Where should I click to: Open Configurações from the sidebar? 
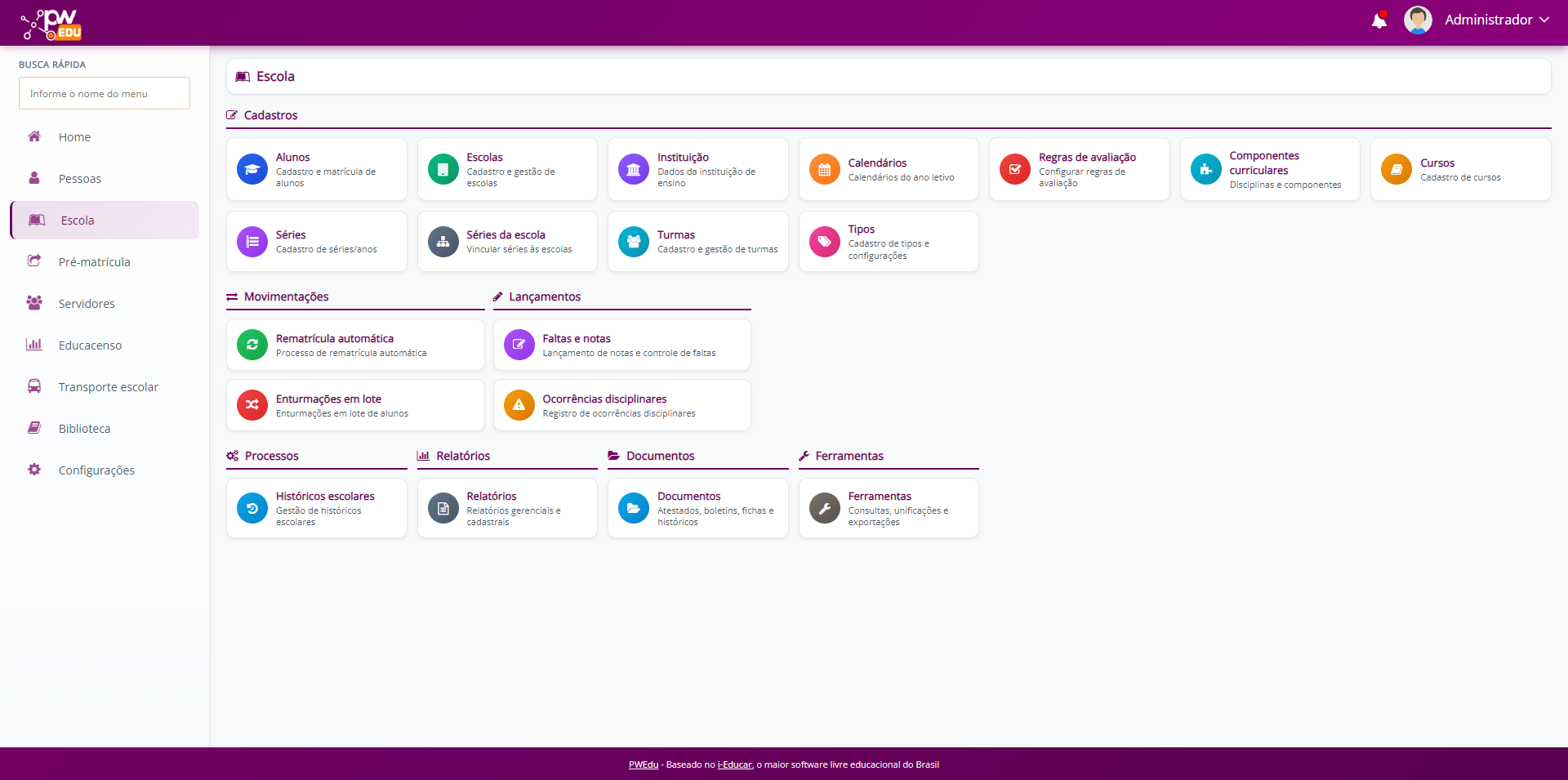(x=96, y=470)
